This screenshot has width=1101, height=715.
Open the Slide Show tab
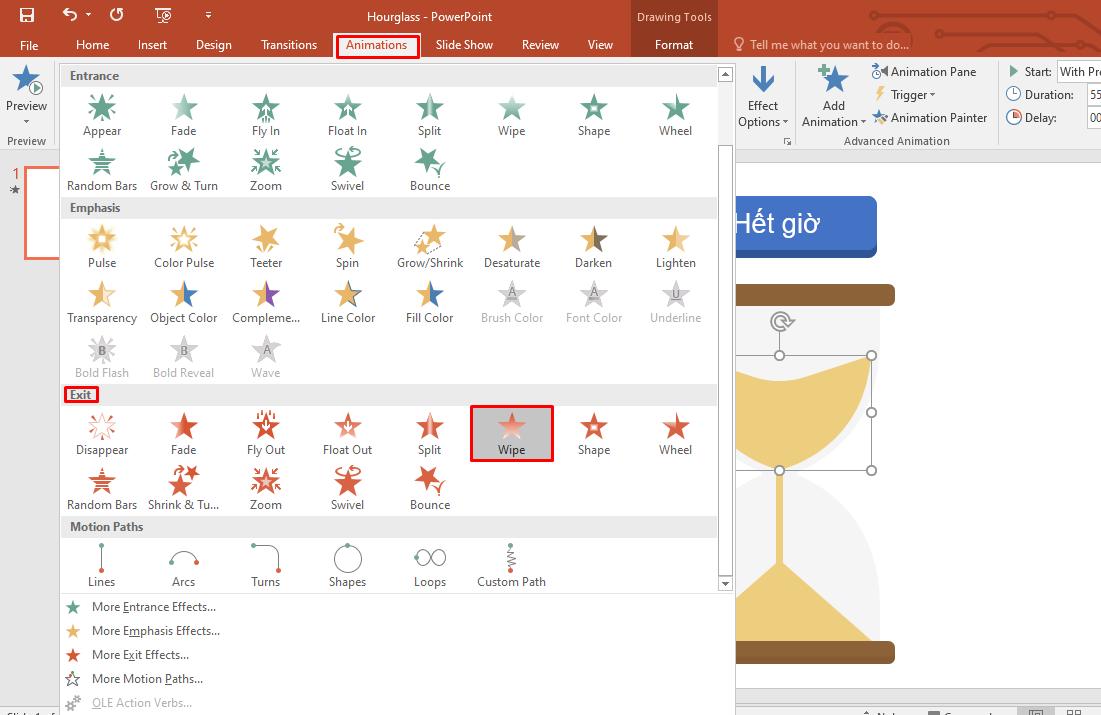(464, 45)
